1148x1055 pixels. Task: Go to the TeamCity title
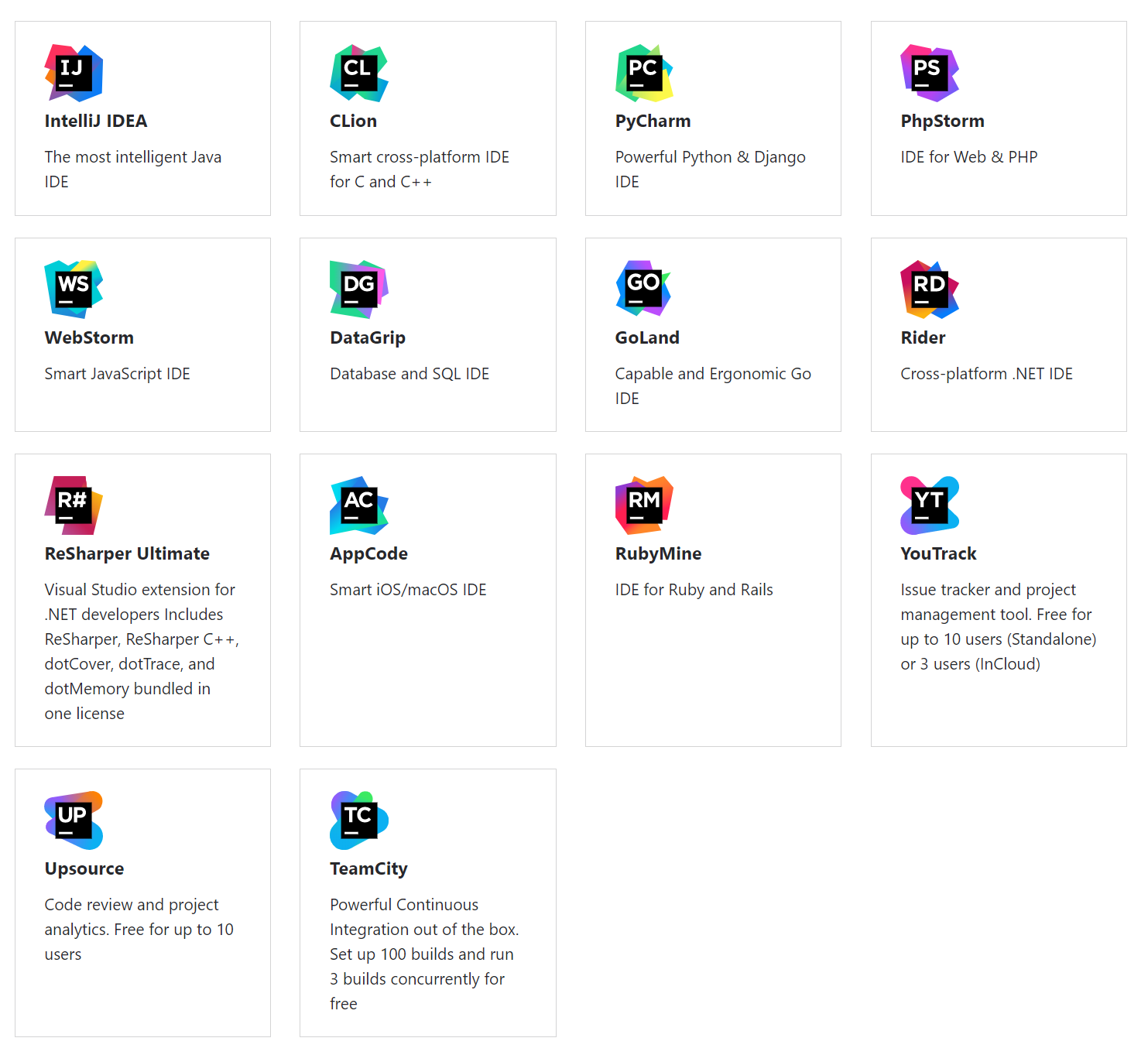368,868
